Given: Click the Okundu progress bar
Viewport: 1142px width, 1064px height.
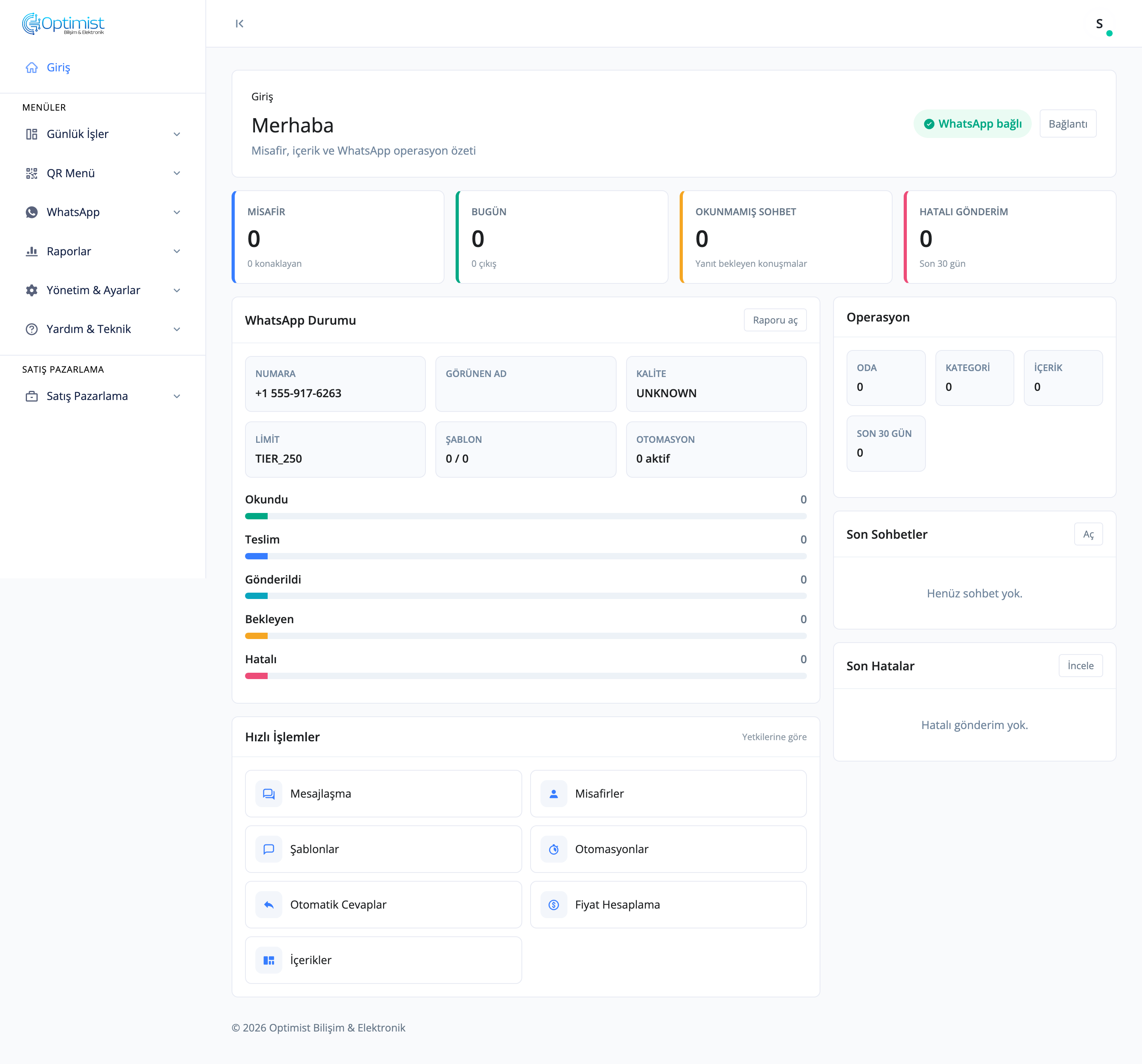Looking at the screenshot, I should point(526,516).
